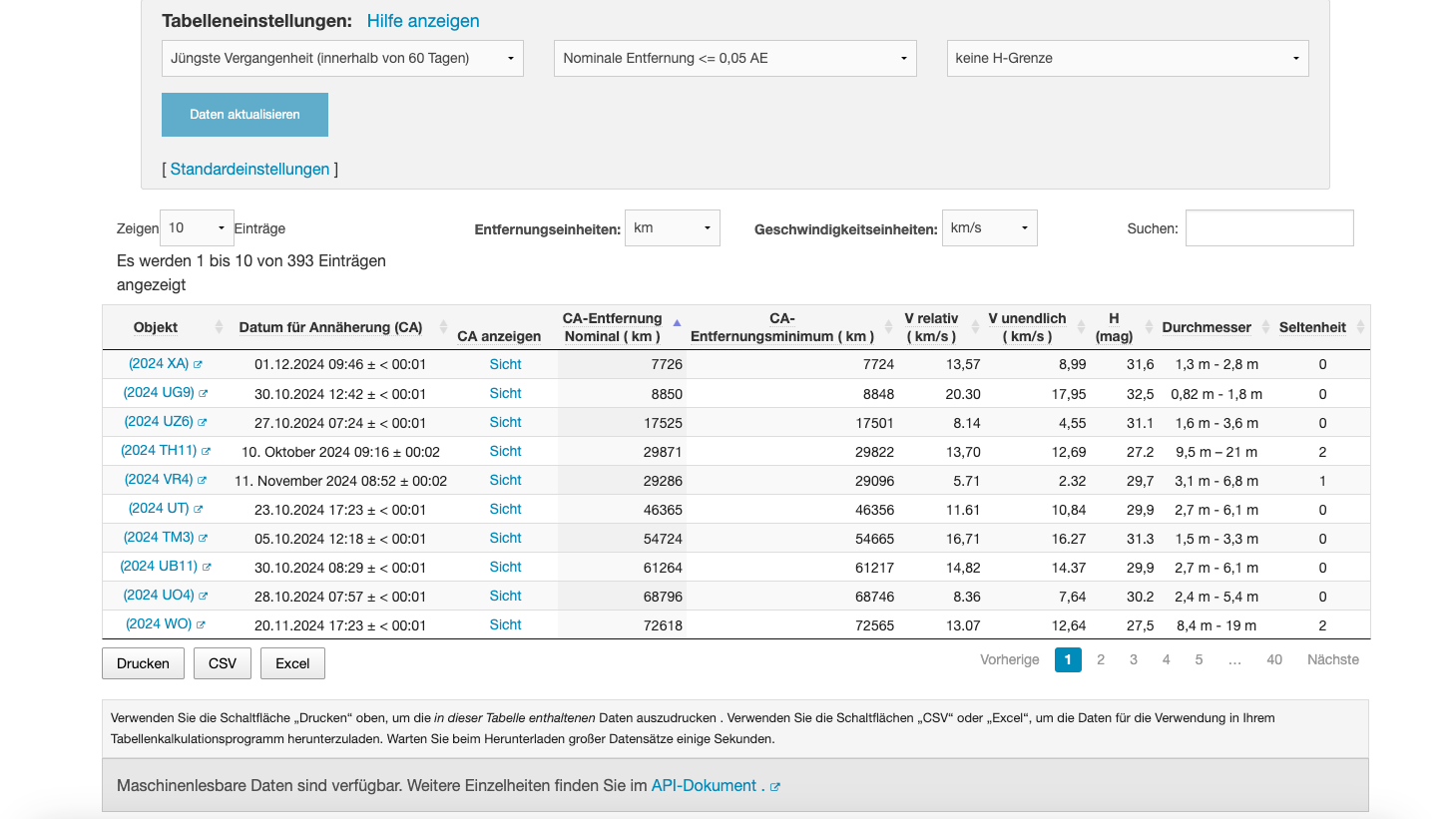Select minimum distance cell 29096
This screenshot has width=1456, height=819.
point(792,481)
